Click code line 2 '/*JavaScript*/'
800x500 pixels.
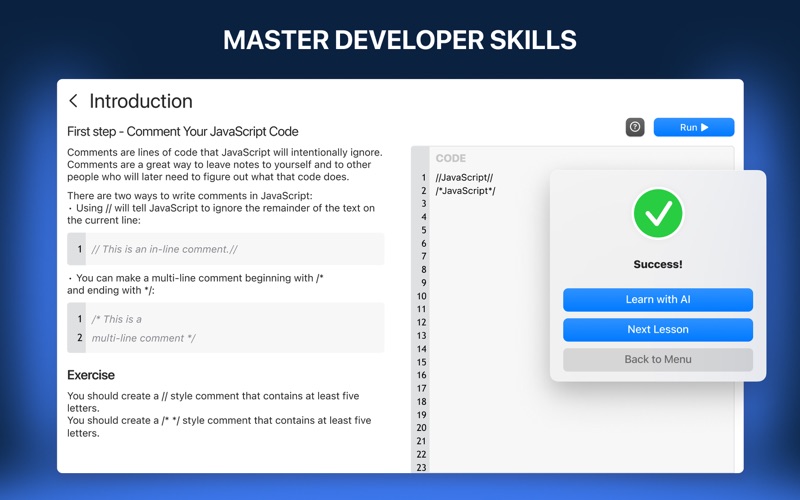(x=465, y=191)
